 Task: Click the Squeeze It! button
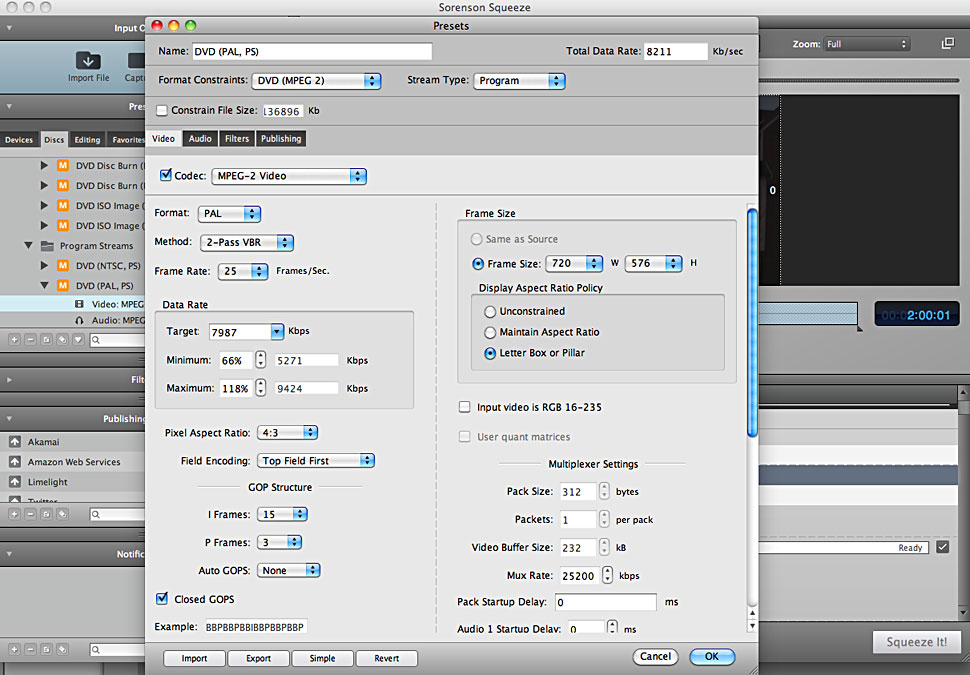(917, 642)
